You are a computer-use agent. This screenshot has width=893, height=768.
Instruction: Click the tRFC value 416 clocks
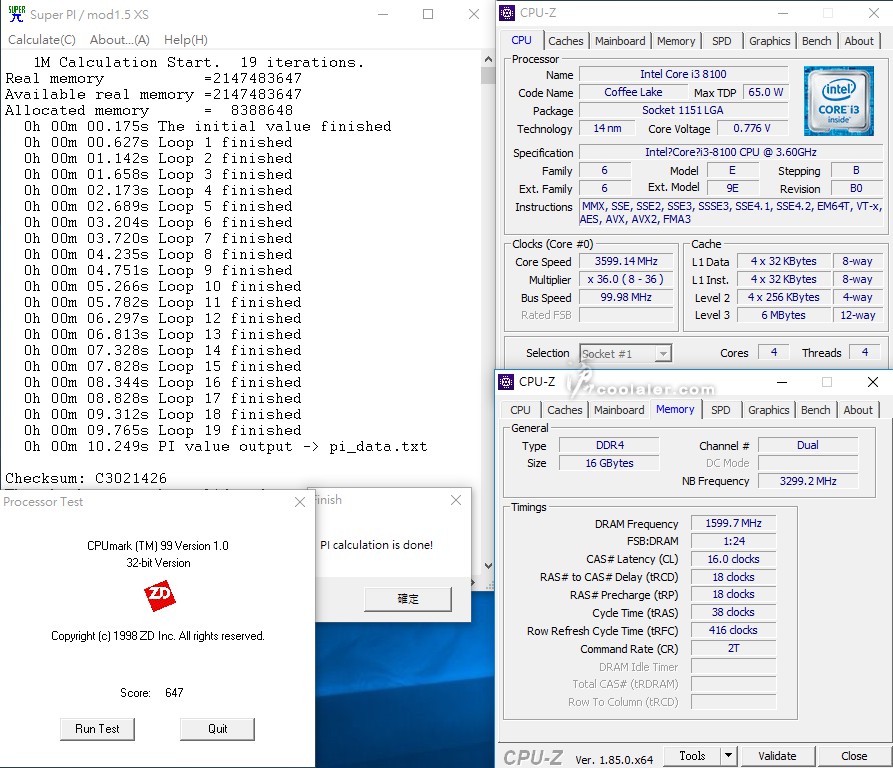tap(733, 630)
